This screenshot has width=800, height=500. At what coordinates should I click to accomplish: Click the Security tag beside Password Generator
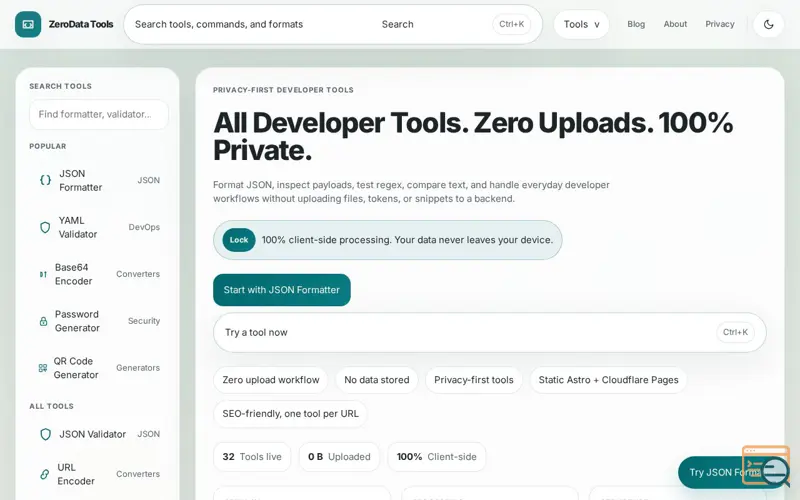click(x=144, y=321)
